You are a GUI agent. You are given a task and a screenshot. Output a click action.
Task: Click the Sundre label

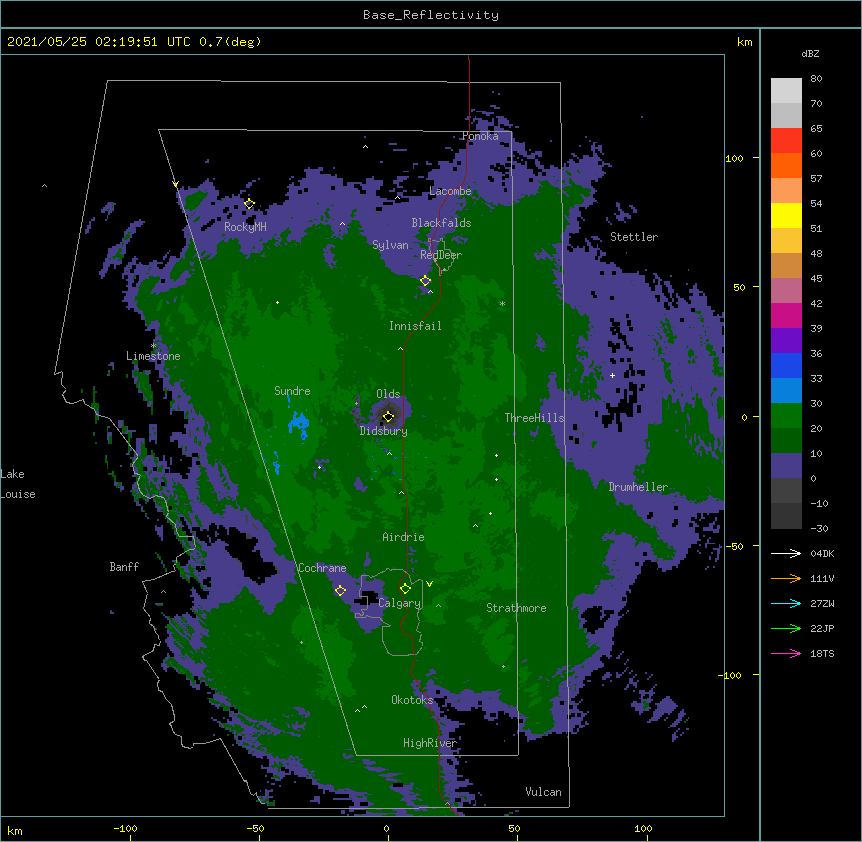point(292,391)
